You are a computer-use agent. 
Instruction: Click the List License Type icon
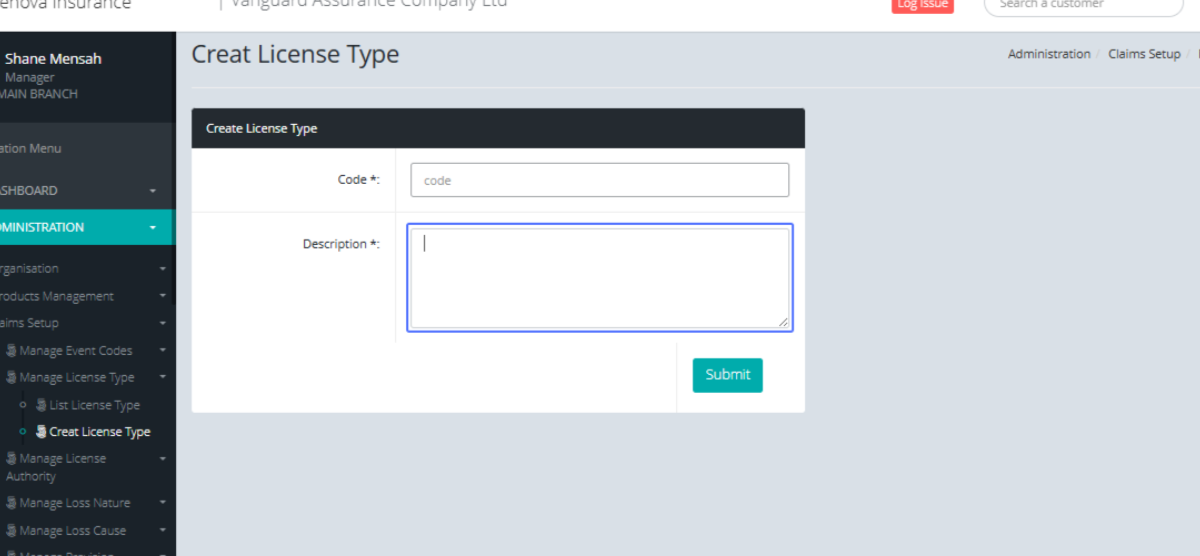[x=41, y=405]
